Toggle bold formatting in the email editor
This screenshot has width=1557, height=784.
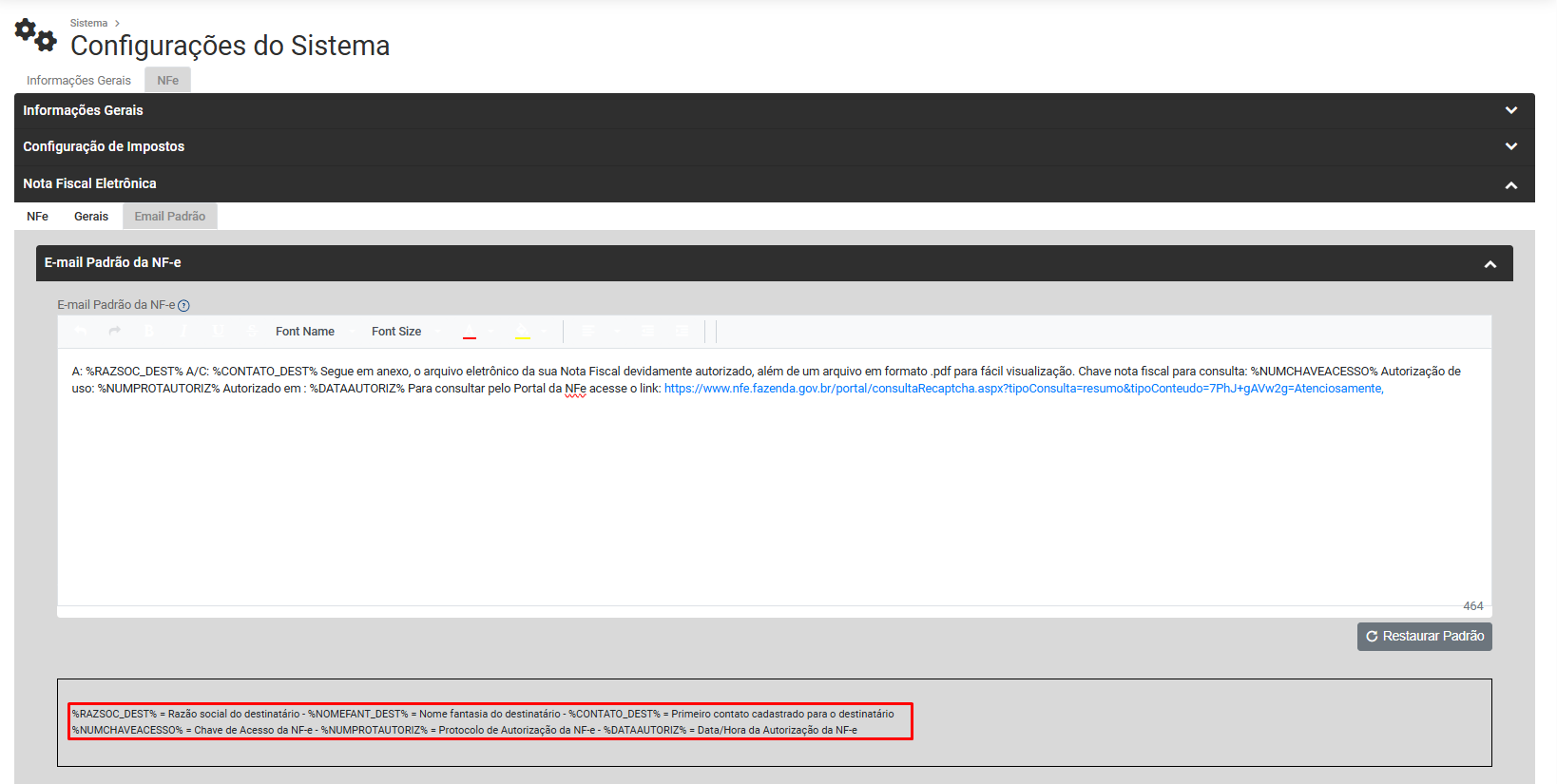[x=149, y=332]
